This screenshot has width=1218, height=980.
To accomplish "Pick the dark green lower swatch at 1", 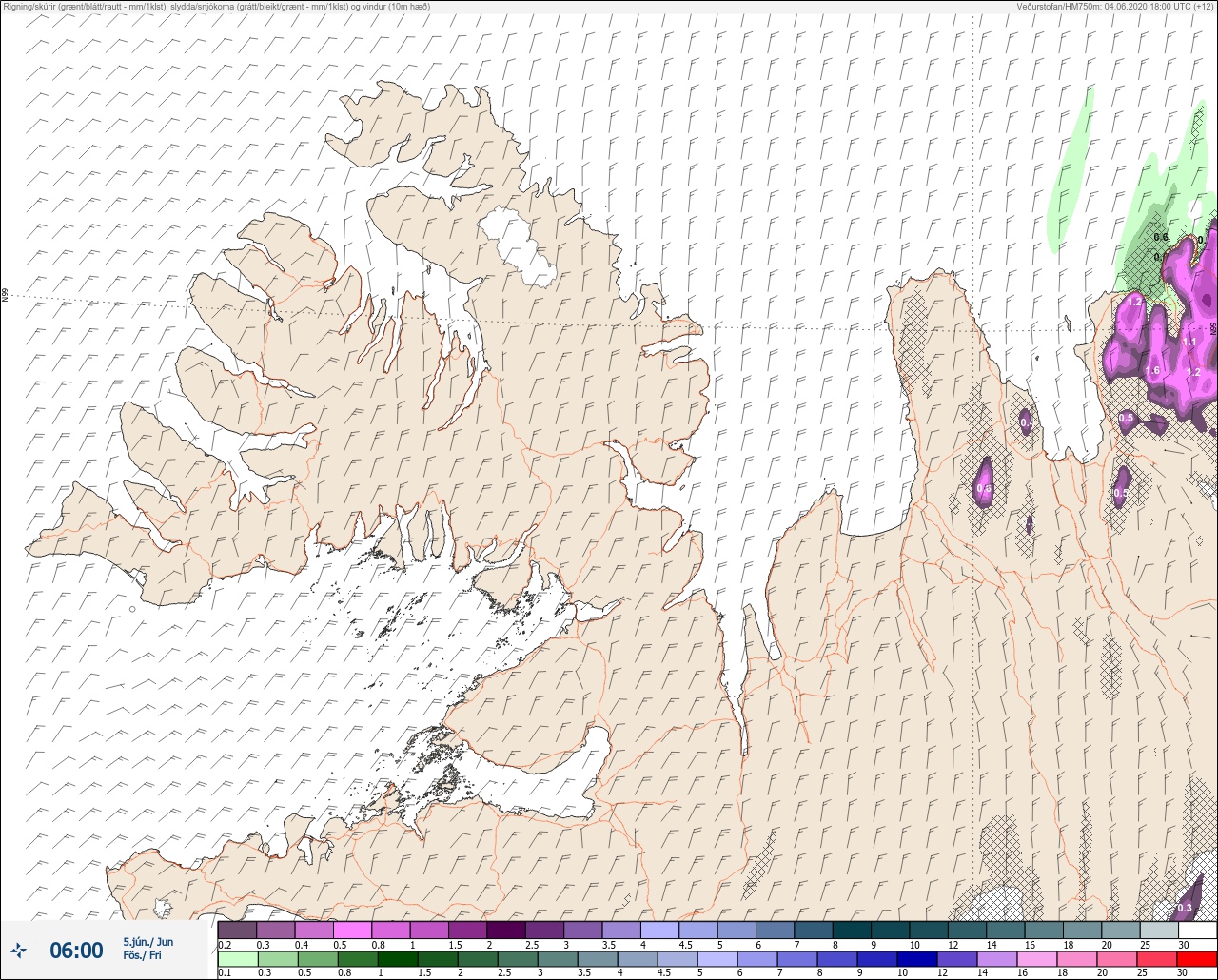I will coord(397,958).
